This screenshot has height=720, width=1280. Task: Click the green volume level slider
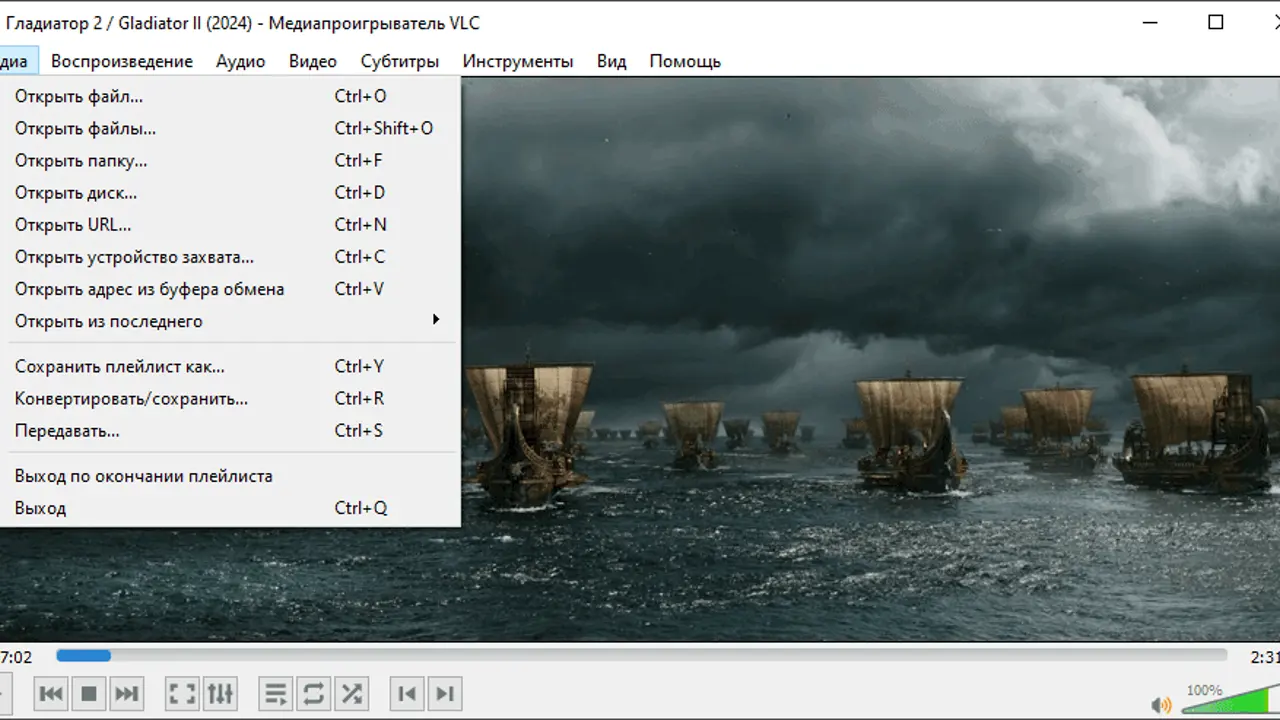click(x=1235, y=700)
